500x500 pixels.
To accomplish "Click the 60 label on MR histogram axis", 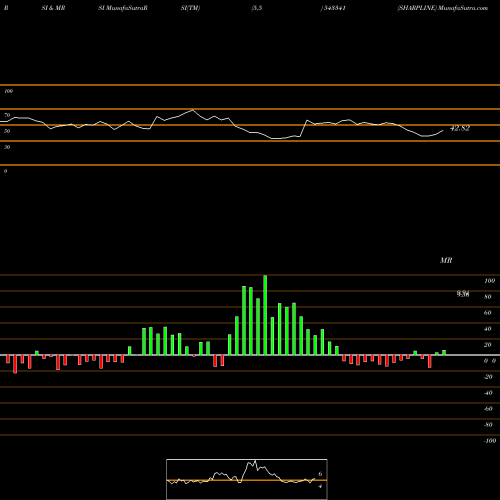I will pyautogui.click(x=488, y=313).
